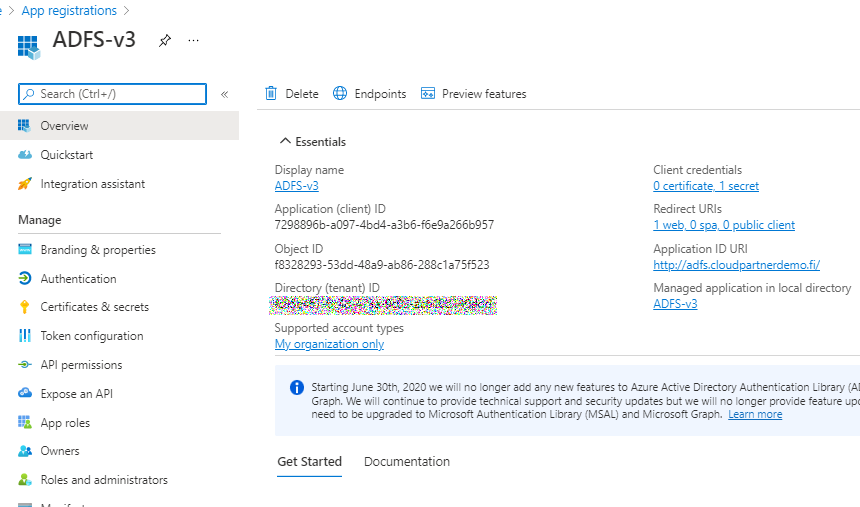The width and height of the screenshot is (860, 507).
Task: Collapse the Essentials section
Action: point(286,142)
